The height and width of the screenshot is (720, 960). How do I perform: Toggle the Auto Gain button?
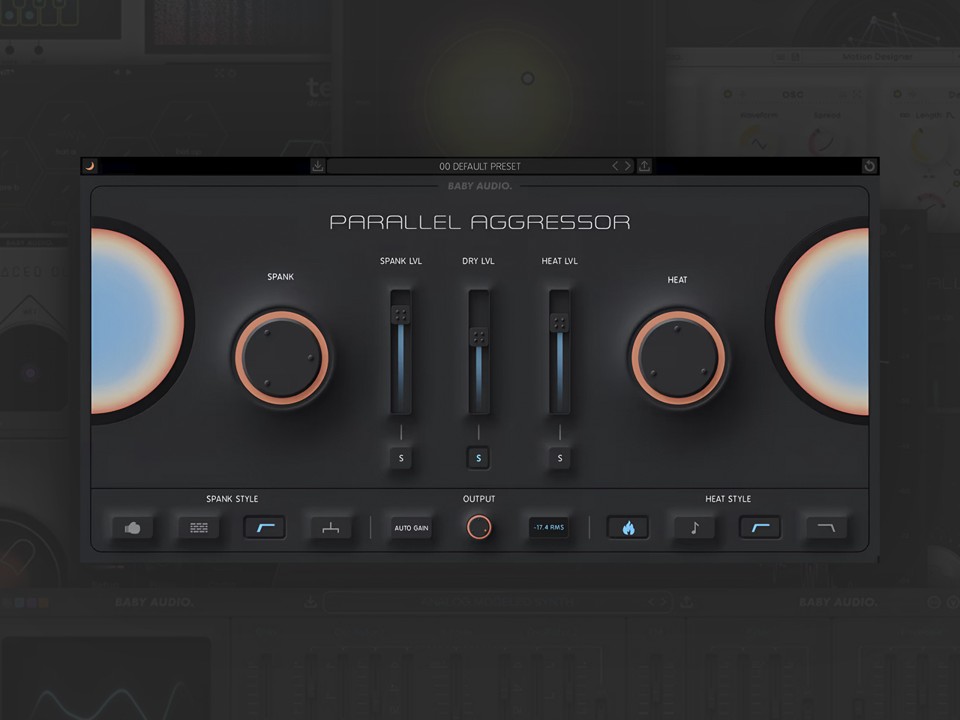click(x=411, y=528)
